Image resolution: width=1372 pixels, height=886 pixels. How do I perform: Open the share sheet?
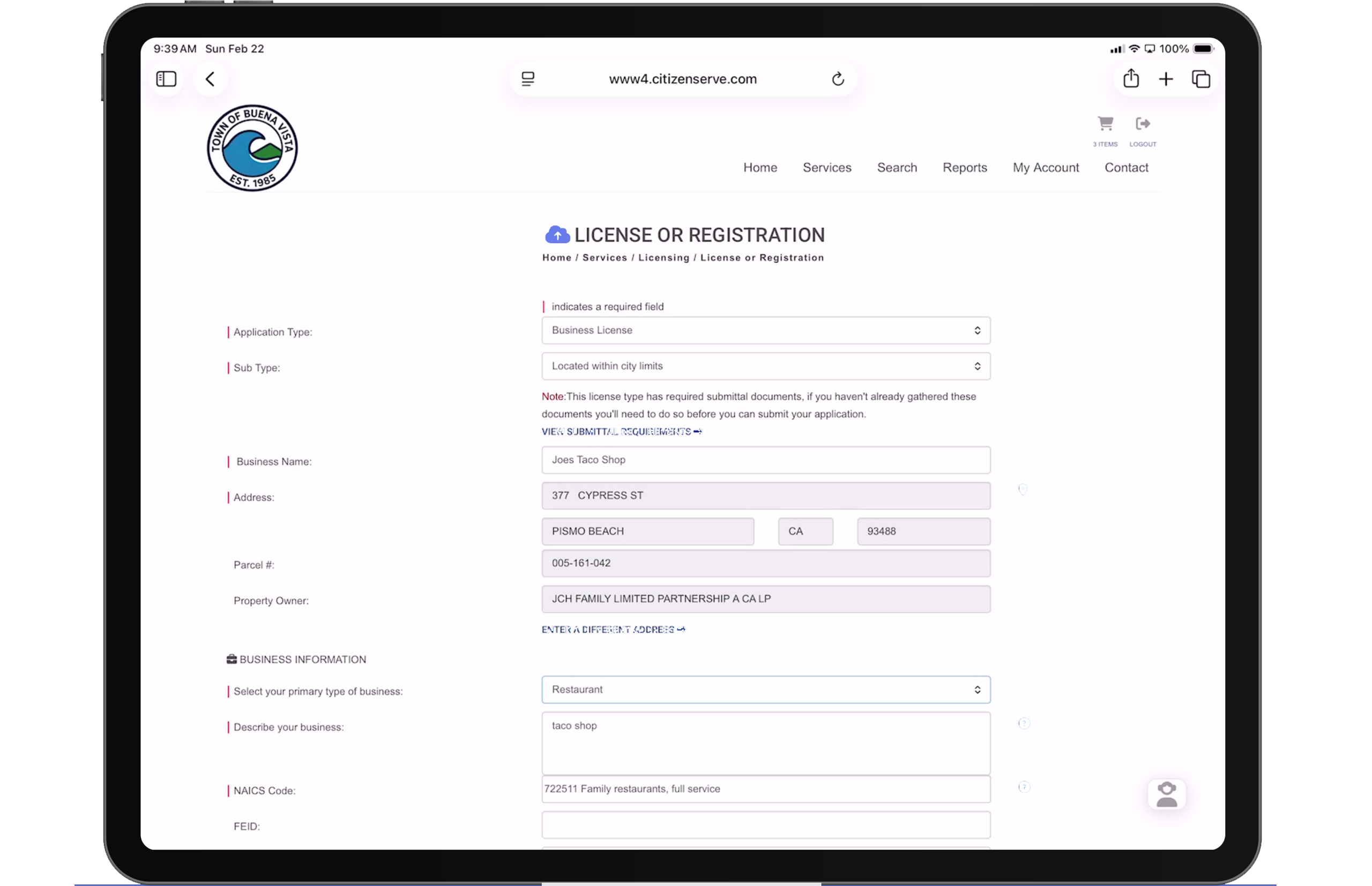coord(1131,79)
